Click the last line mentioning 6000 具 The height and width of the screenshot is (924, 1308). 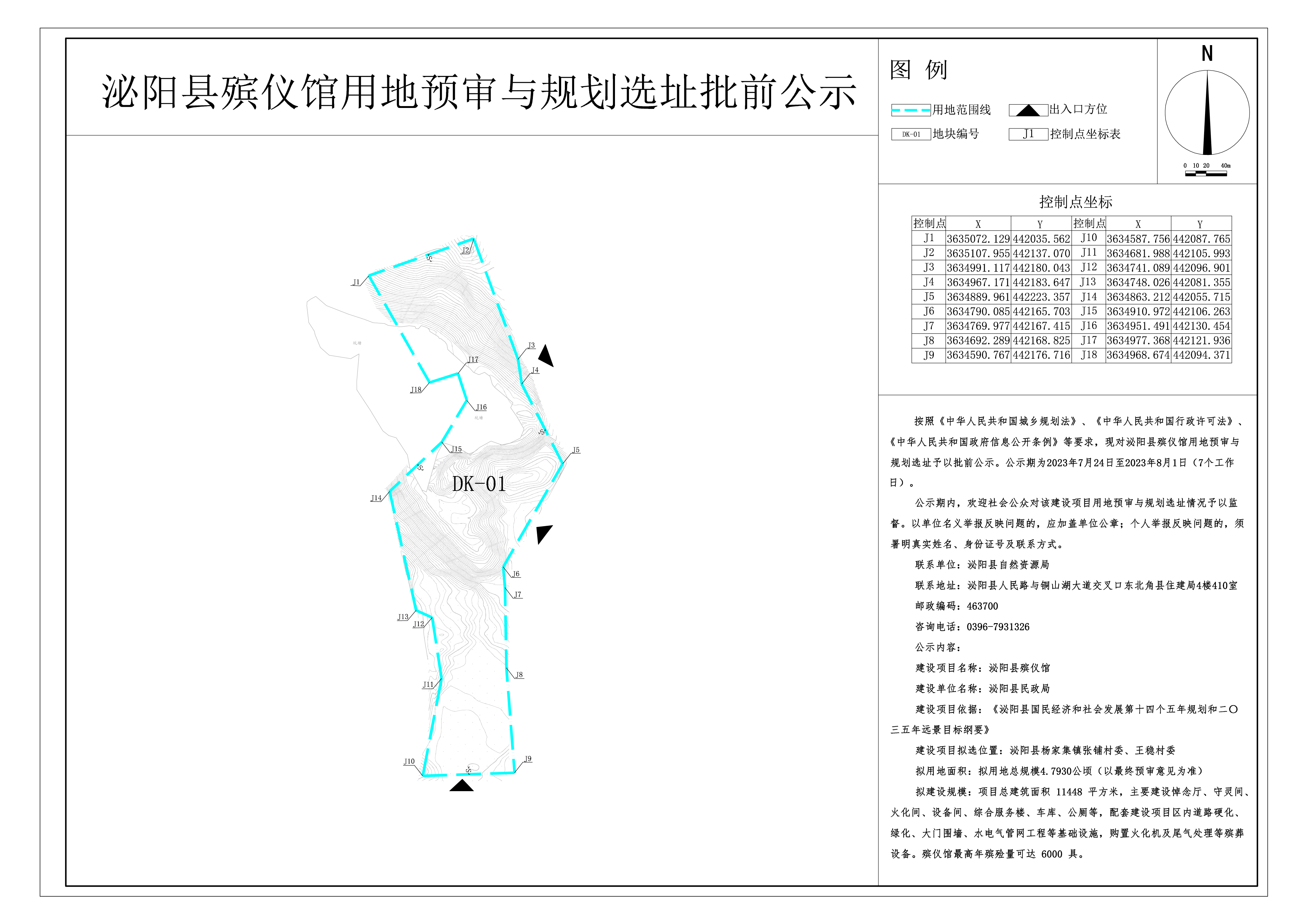click(988, 854)
